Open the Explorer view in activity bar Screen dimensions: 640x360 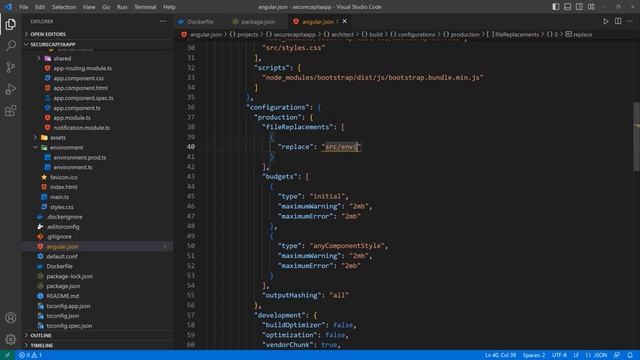coord(11,24)
